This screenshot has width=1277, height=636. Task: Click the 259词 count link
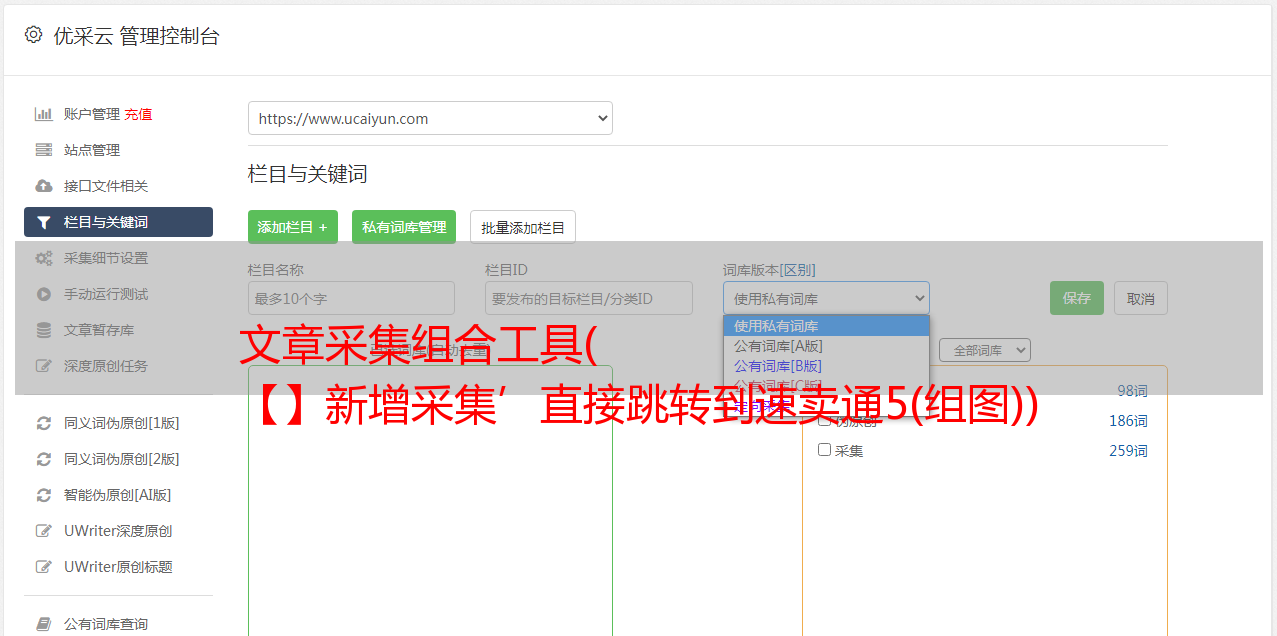tap(1128, 450)
